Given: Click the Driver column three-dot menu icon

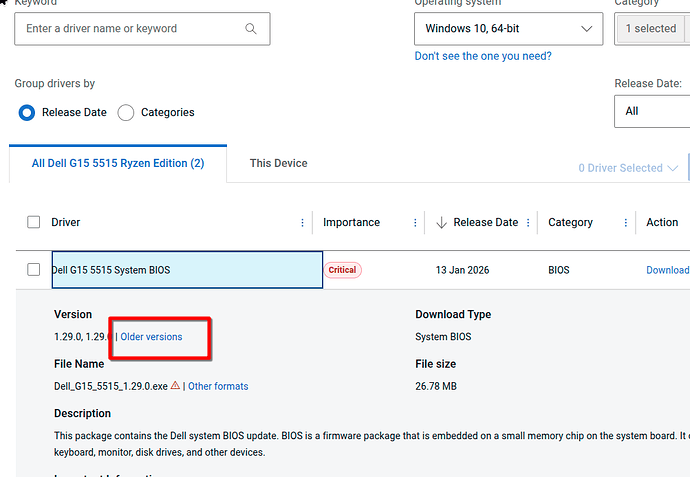Looking at the screenshot, I should [x=303, y=223].
